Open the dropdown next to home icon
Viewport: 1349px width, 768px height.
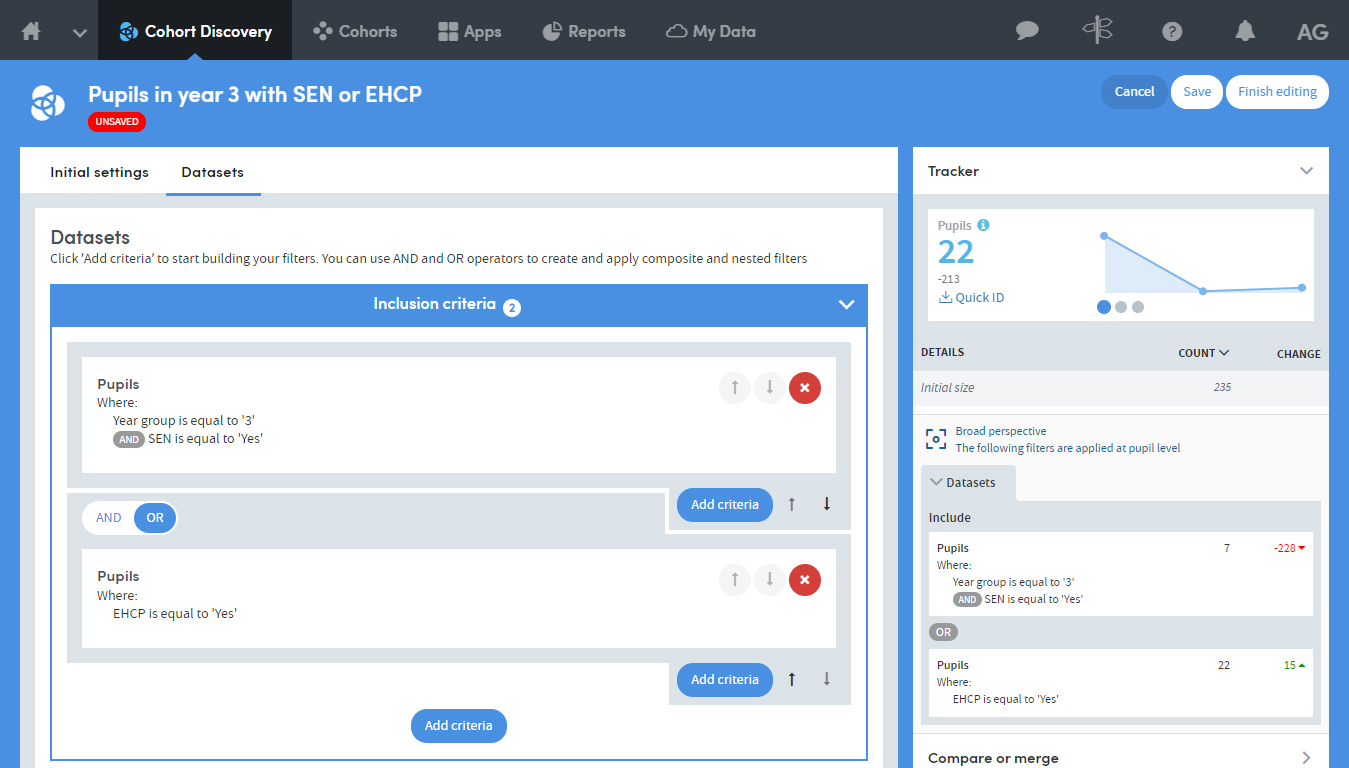80,32
